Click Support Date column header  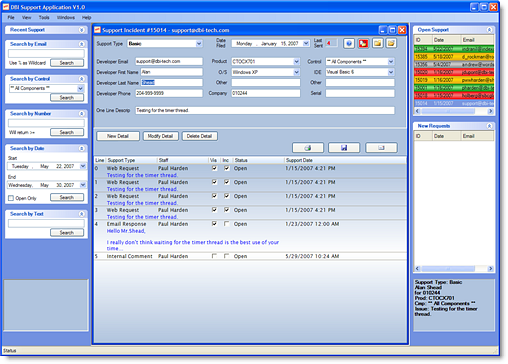pos(299,160)
